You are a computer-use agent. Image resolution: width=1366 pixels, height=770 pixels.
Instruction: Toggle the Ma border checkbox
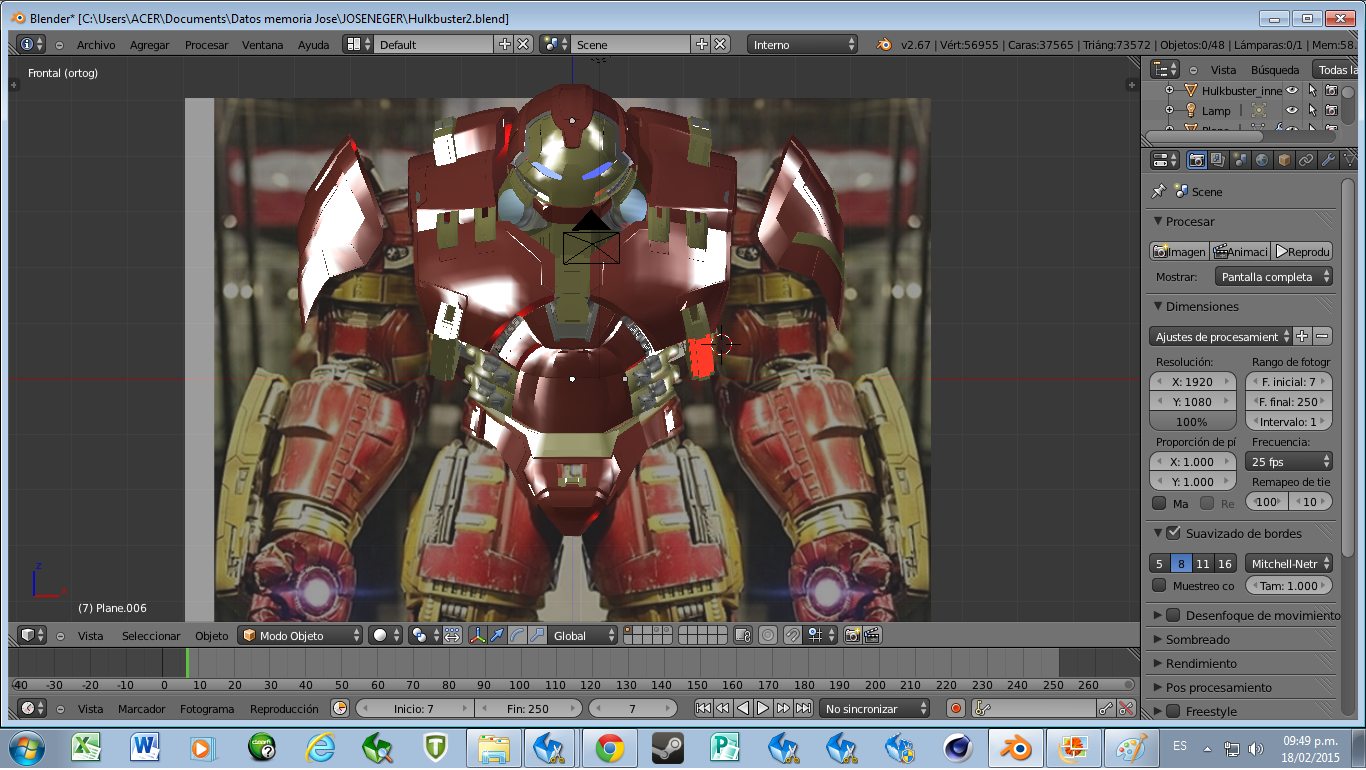click(1159, 503)
